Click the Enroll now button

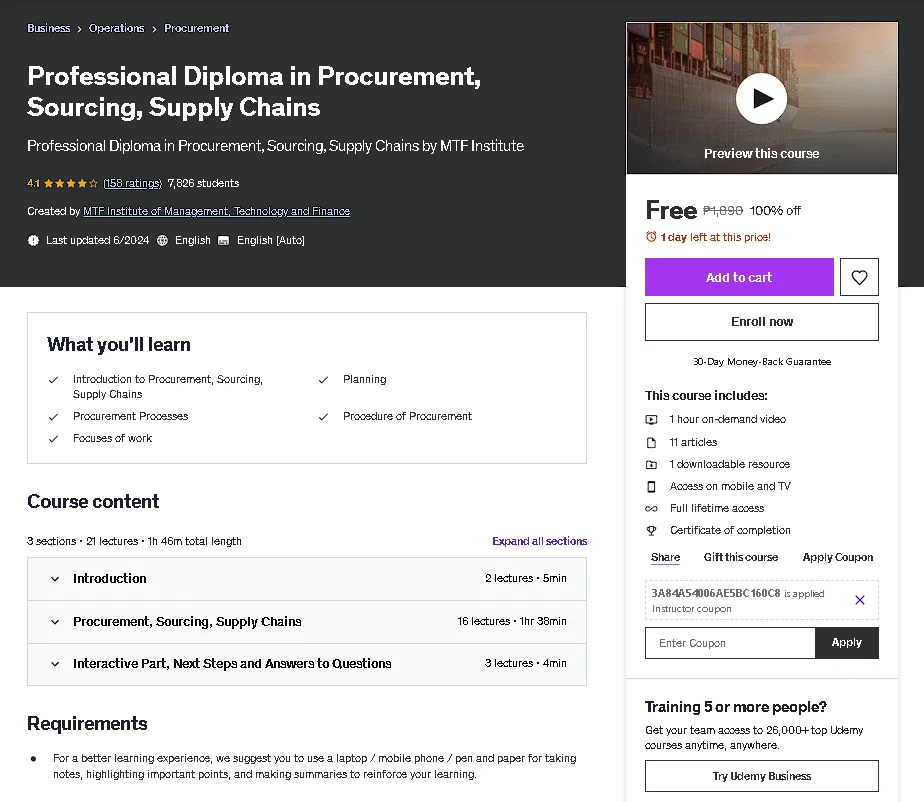761,322
